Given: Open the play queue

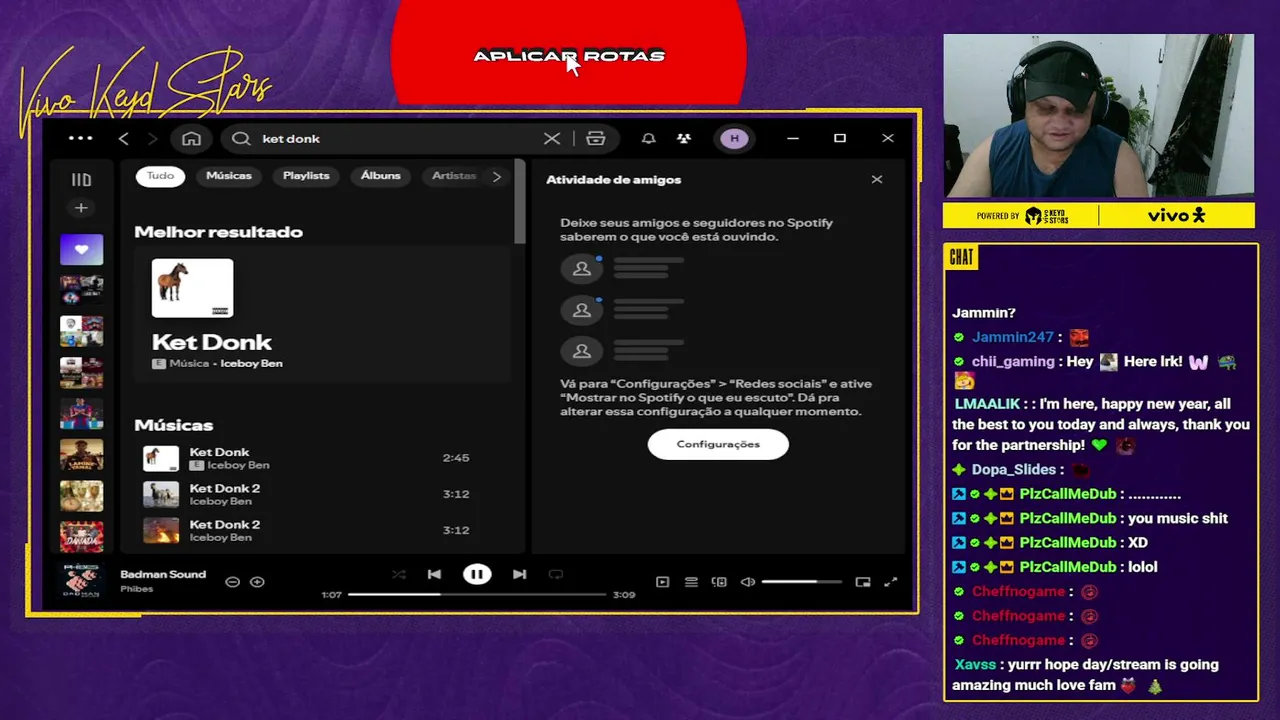Looking at the screenshot, I should click(x=691, y=582).
